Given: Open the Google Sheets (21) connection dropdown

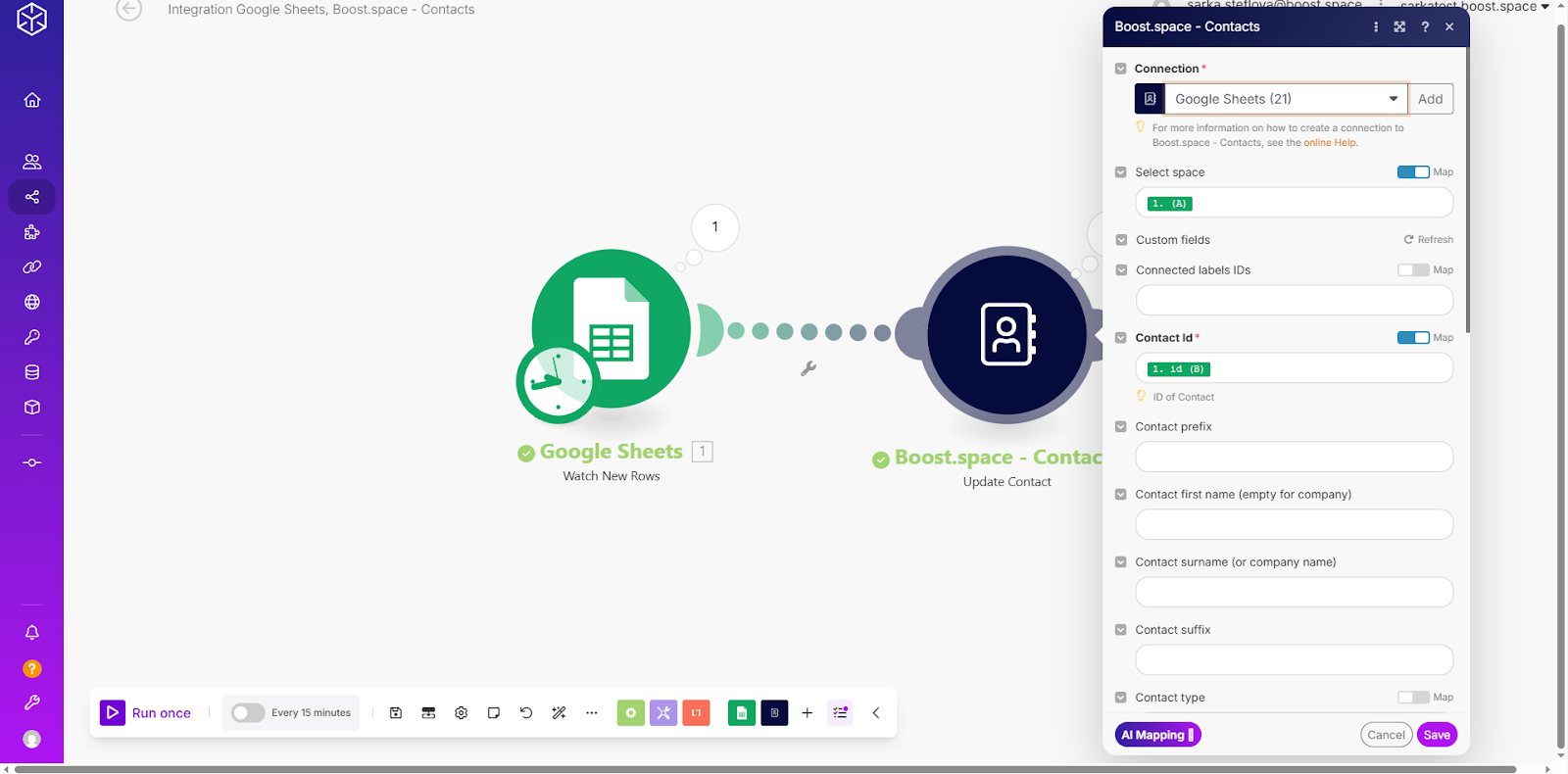Looking at the screenshot, I should coord(1285,99).
